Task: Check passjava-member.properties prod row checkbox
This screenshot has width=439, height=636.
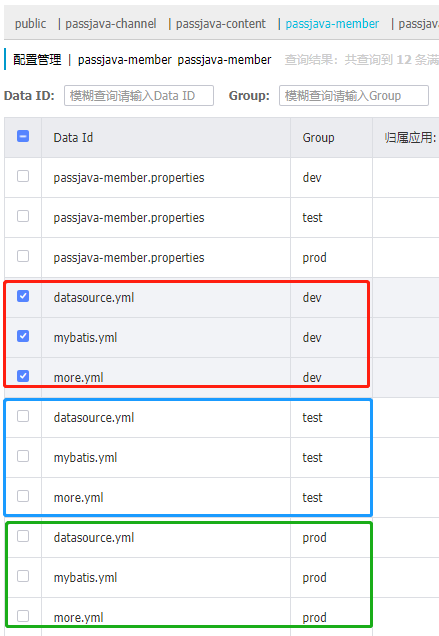Action: [x=23, y=256]
